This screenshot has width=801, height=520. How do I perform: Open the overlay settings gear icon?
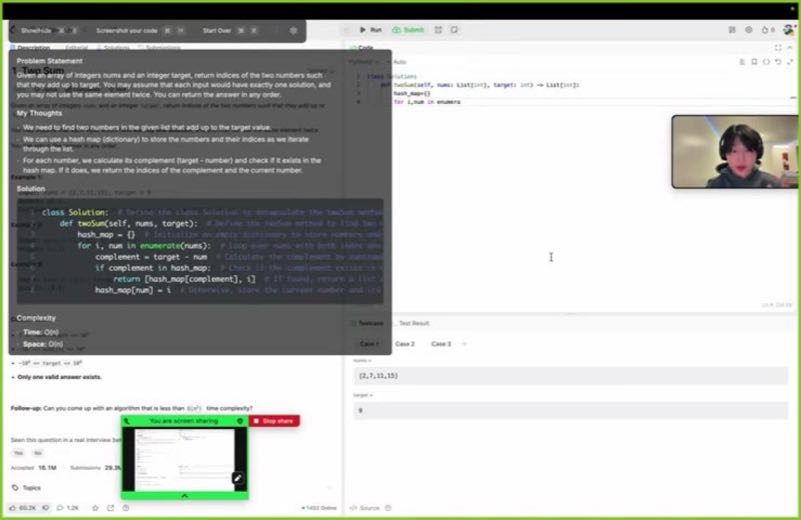point(293,30)
